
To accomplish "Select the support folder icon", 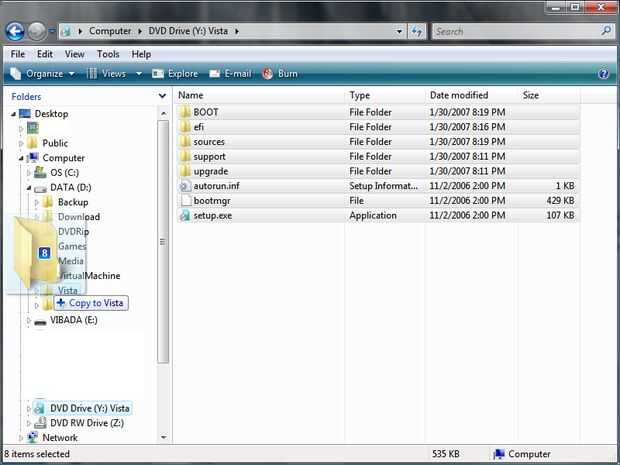I will click(185, 157).
